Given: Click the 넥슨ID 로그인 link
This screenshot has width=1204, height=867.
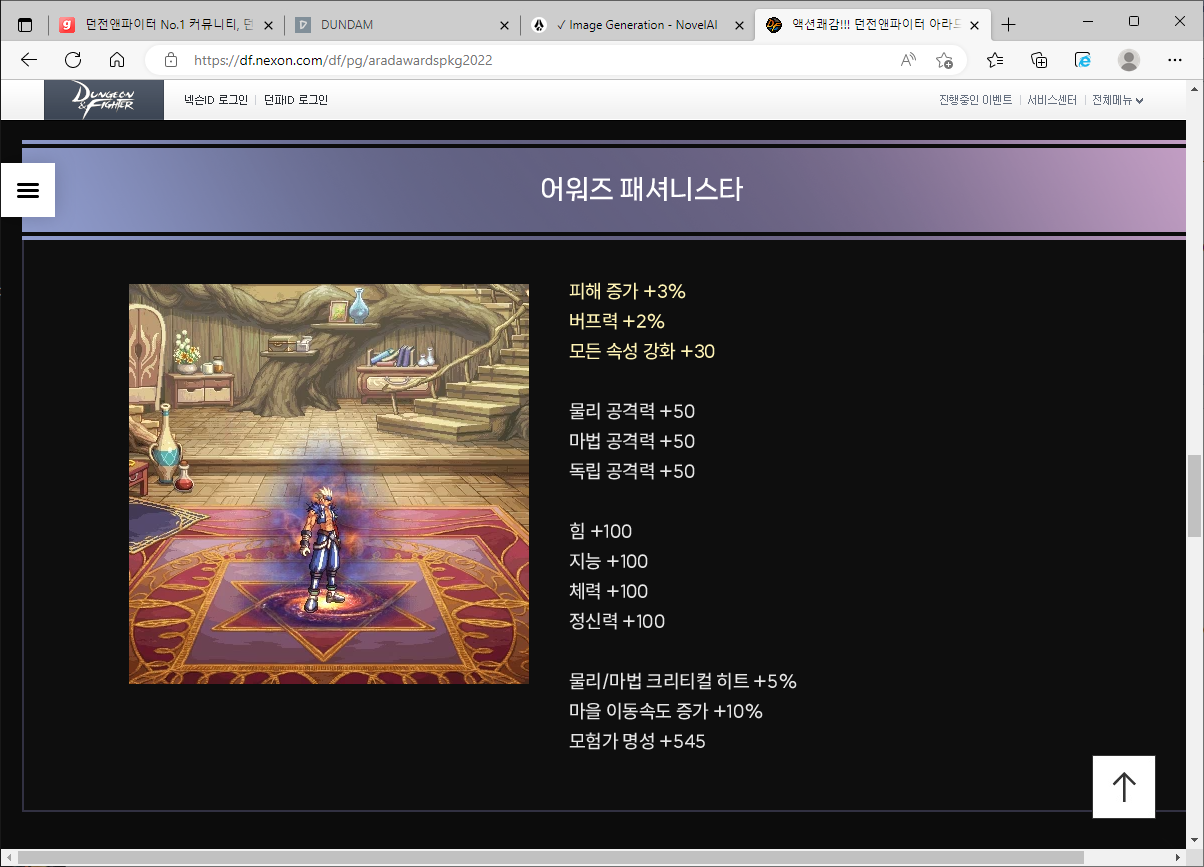Looking at the screenshot, I should click(x=215, y=100).
